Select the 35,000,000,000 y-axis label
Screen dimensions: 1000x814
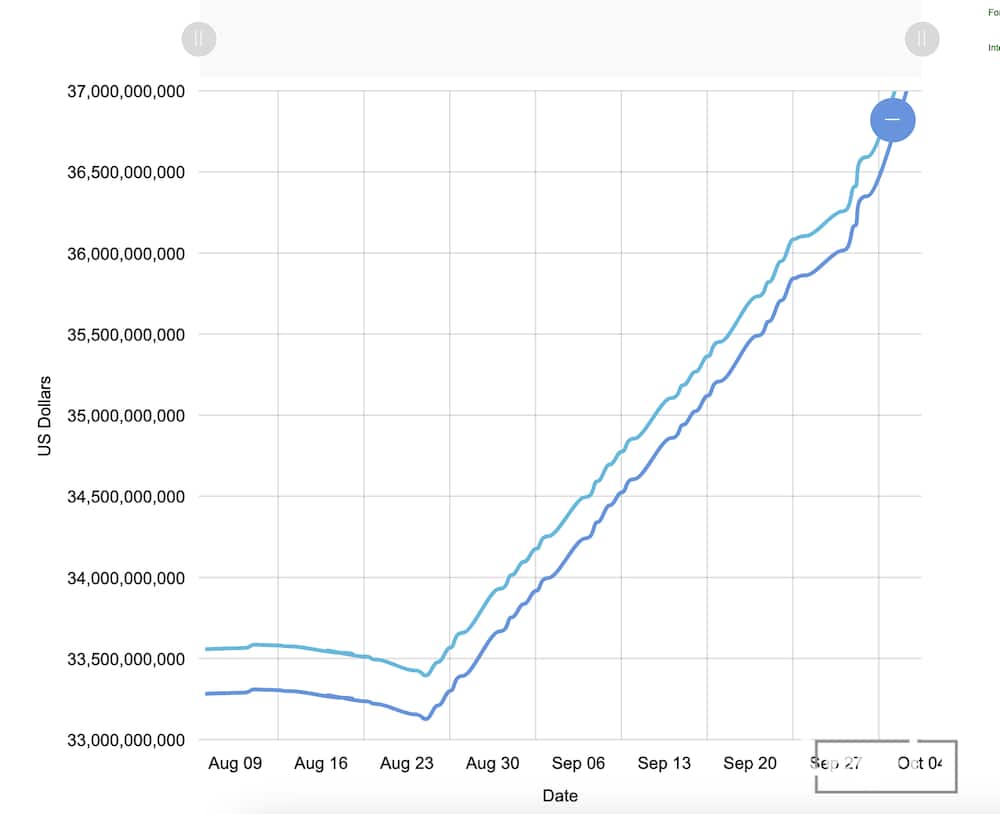126,416
